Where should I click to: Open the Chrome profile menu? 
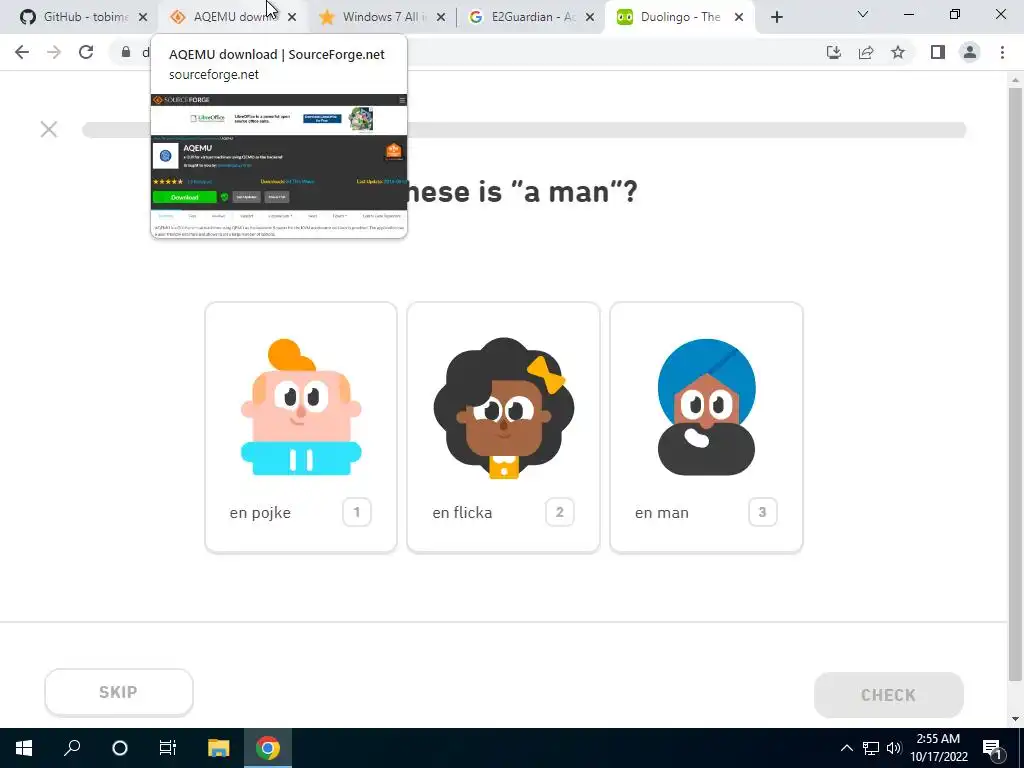[x=970, y=52]
